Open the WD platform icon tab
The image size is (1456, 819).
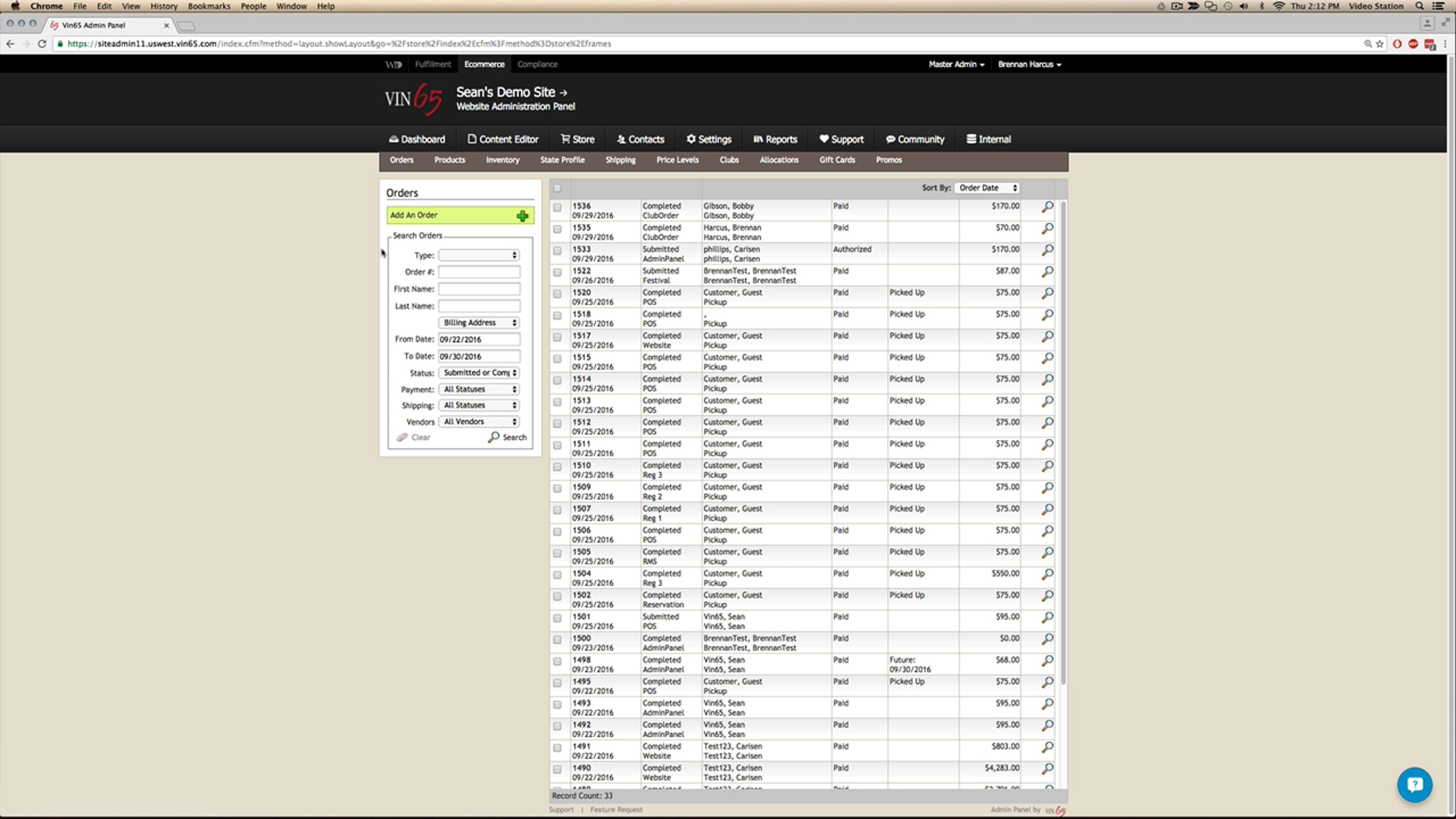[393, 64]
